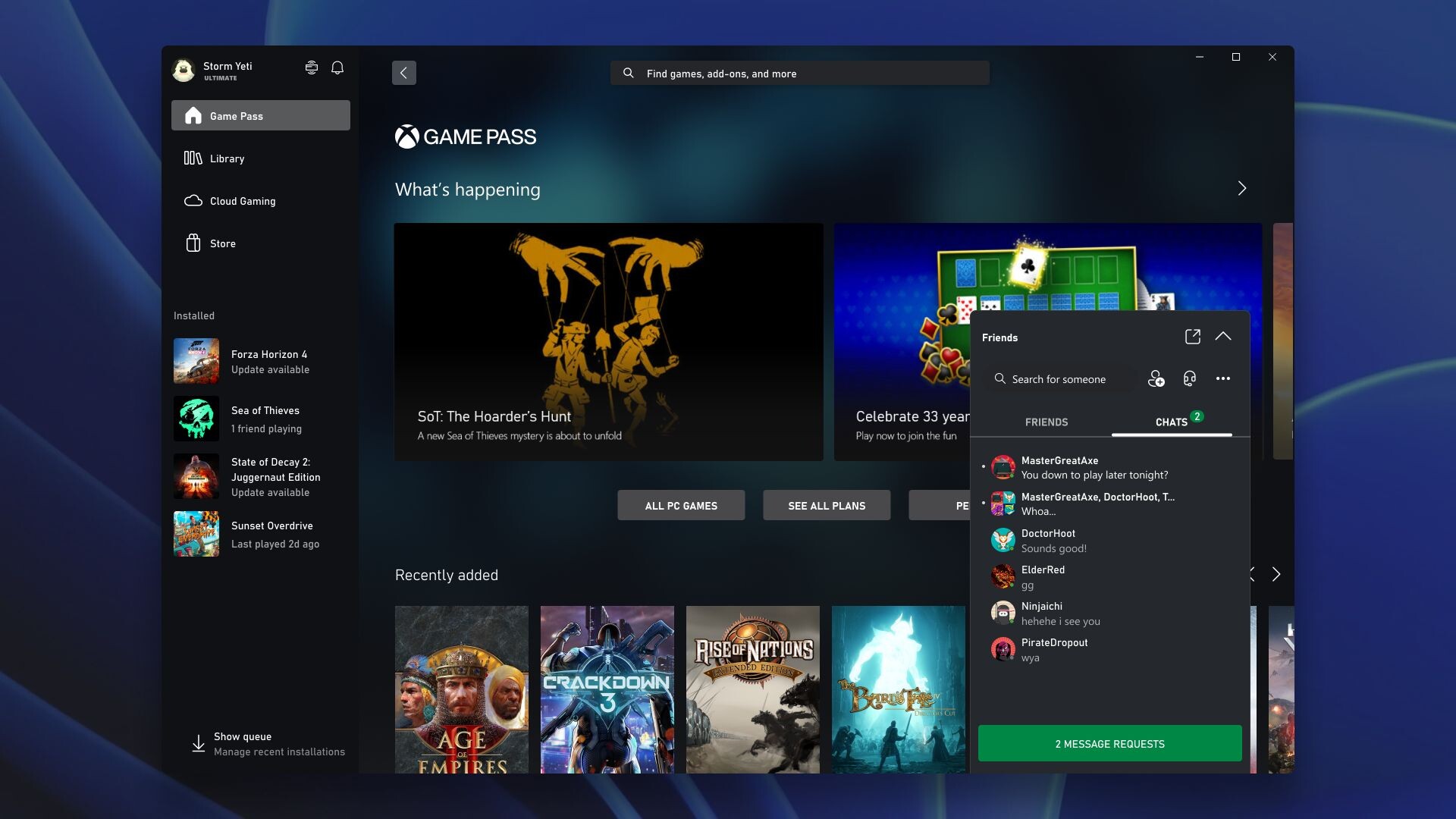
Task: Click the Find games search input field
Action: (x=800, y=73)
